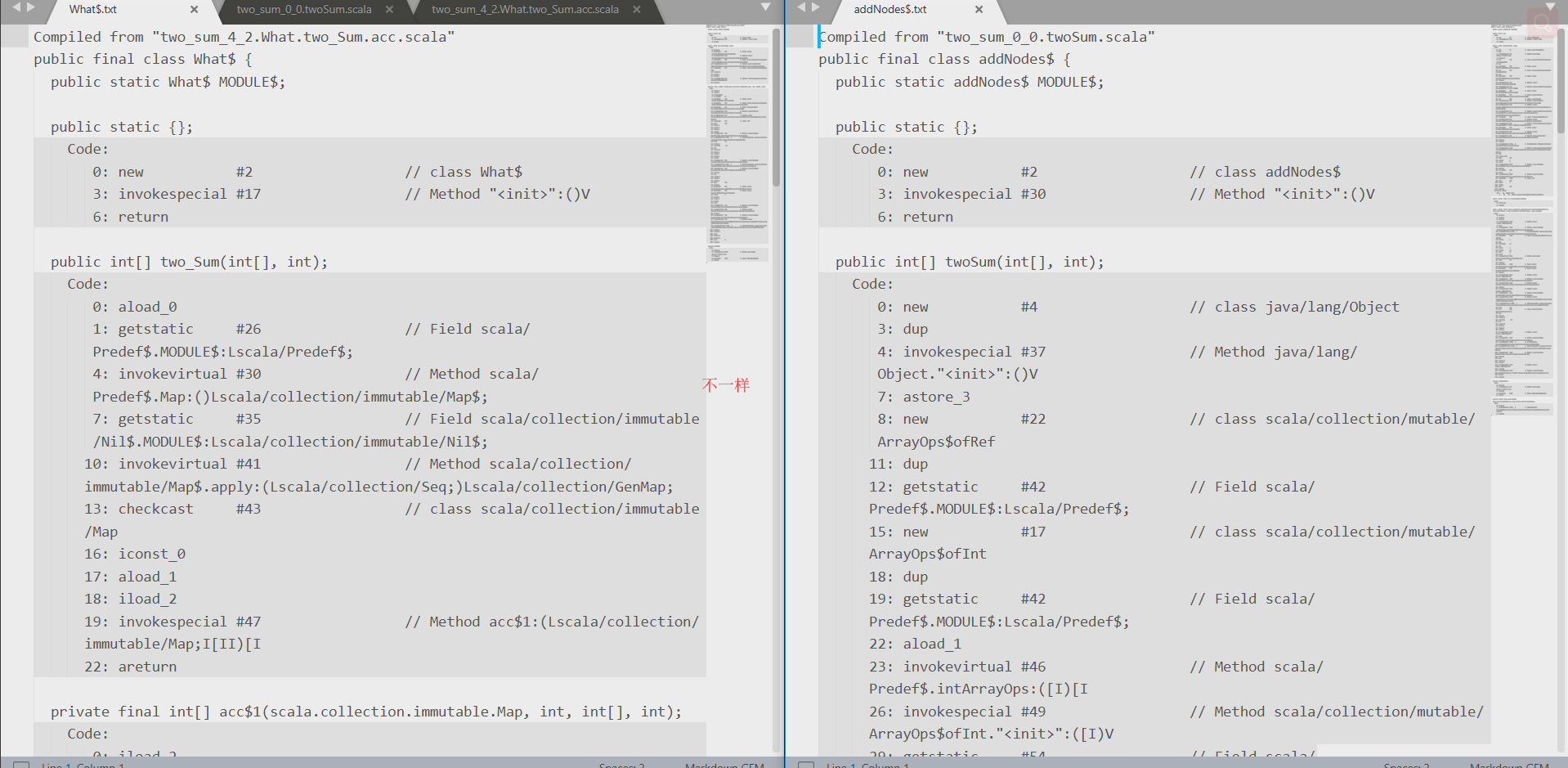Click 'public static What$ MODULE$;' line
Image resolution: width=1568 pixels, height=768 pixels.
point(168,82)
